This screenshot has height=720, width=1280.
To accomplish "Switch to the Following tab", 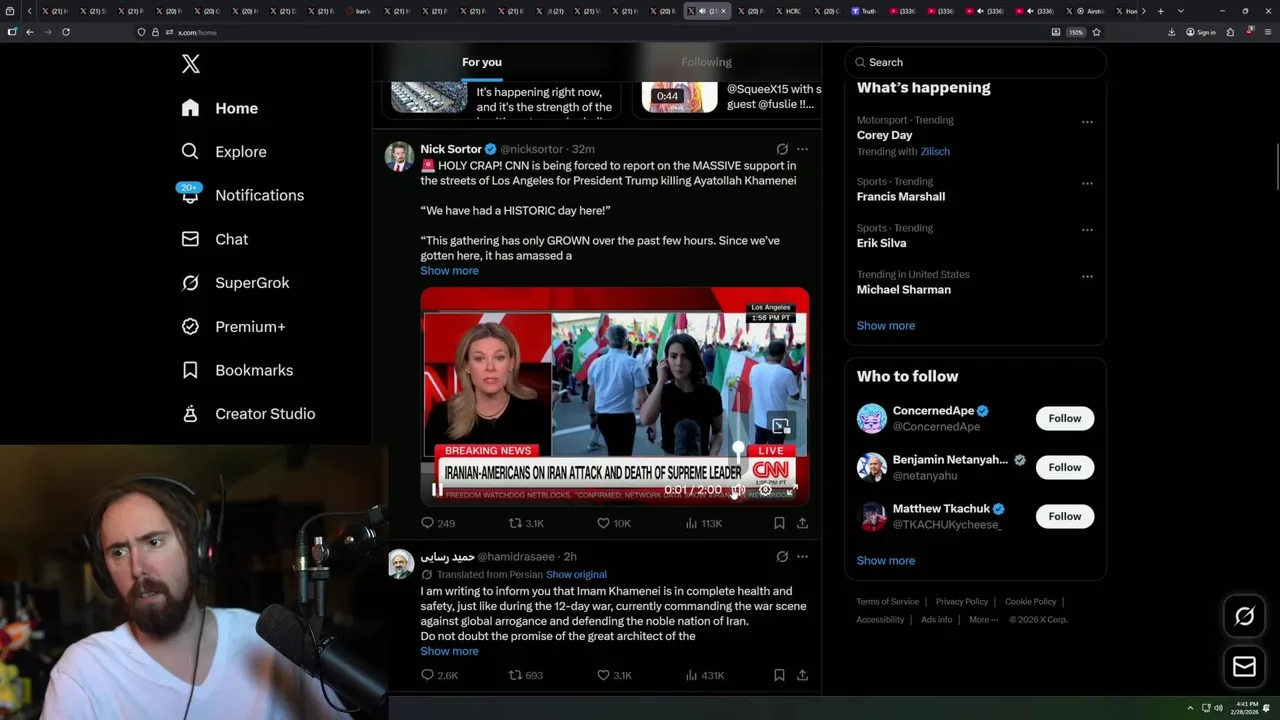I will 706,62.
